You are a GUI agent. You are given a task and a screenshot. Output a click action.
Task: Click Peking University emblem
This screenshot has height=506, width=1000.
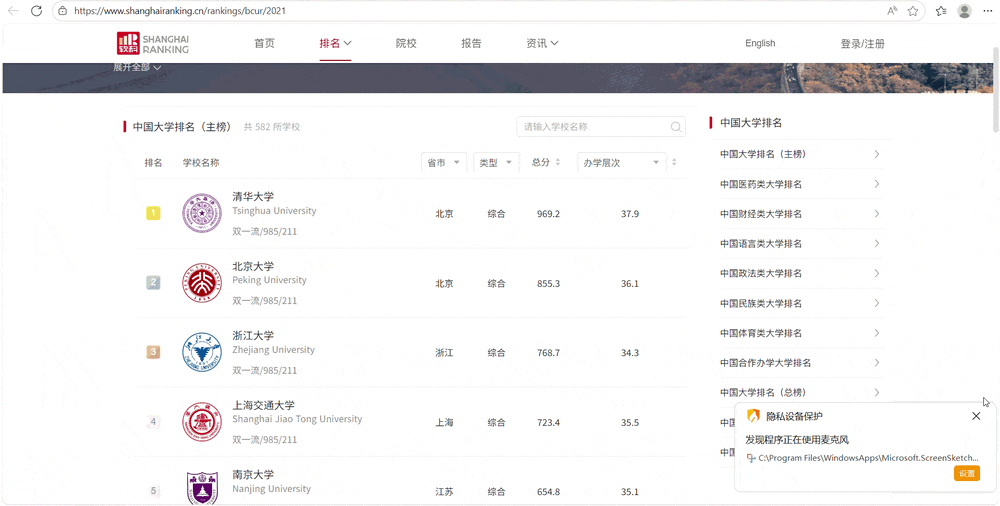[202, 283]
